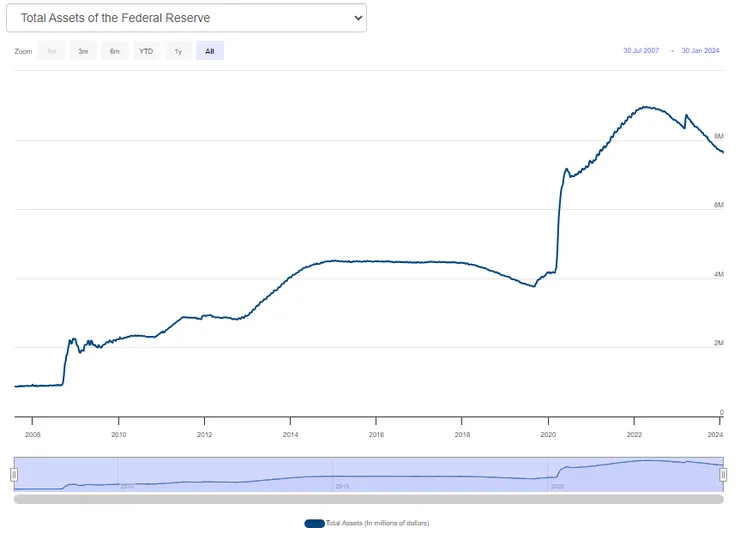Click the left navigator range handle
Viewport: 740px width, 538px height.
(14, 474)
